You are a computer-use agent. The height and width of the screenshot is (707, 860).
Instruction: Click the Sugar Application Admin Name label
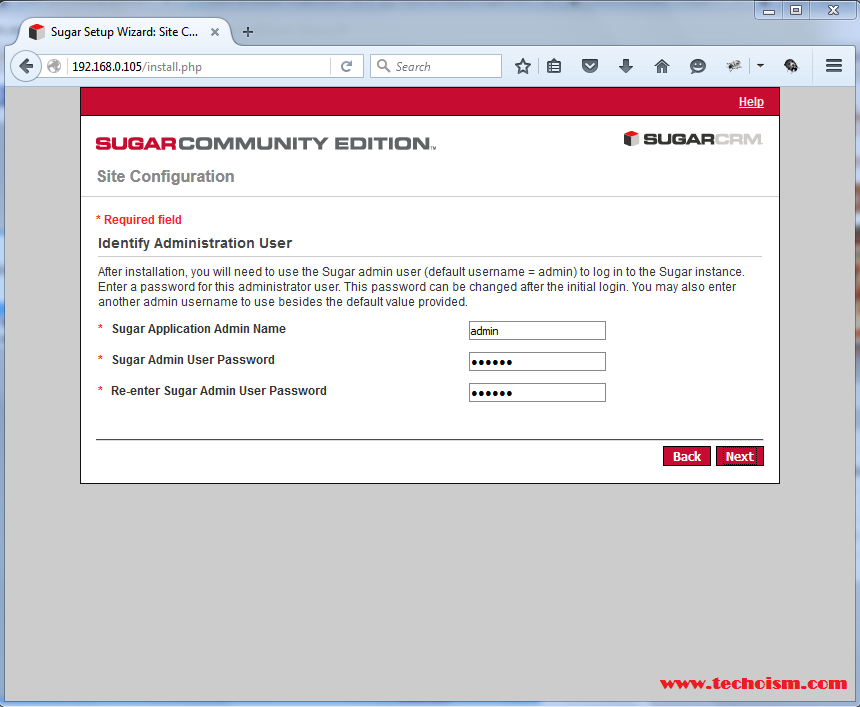(x=199, y=329)
